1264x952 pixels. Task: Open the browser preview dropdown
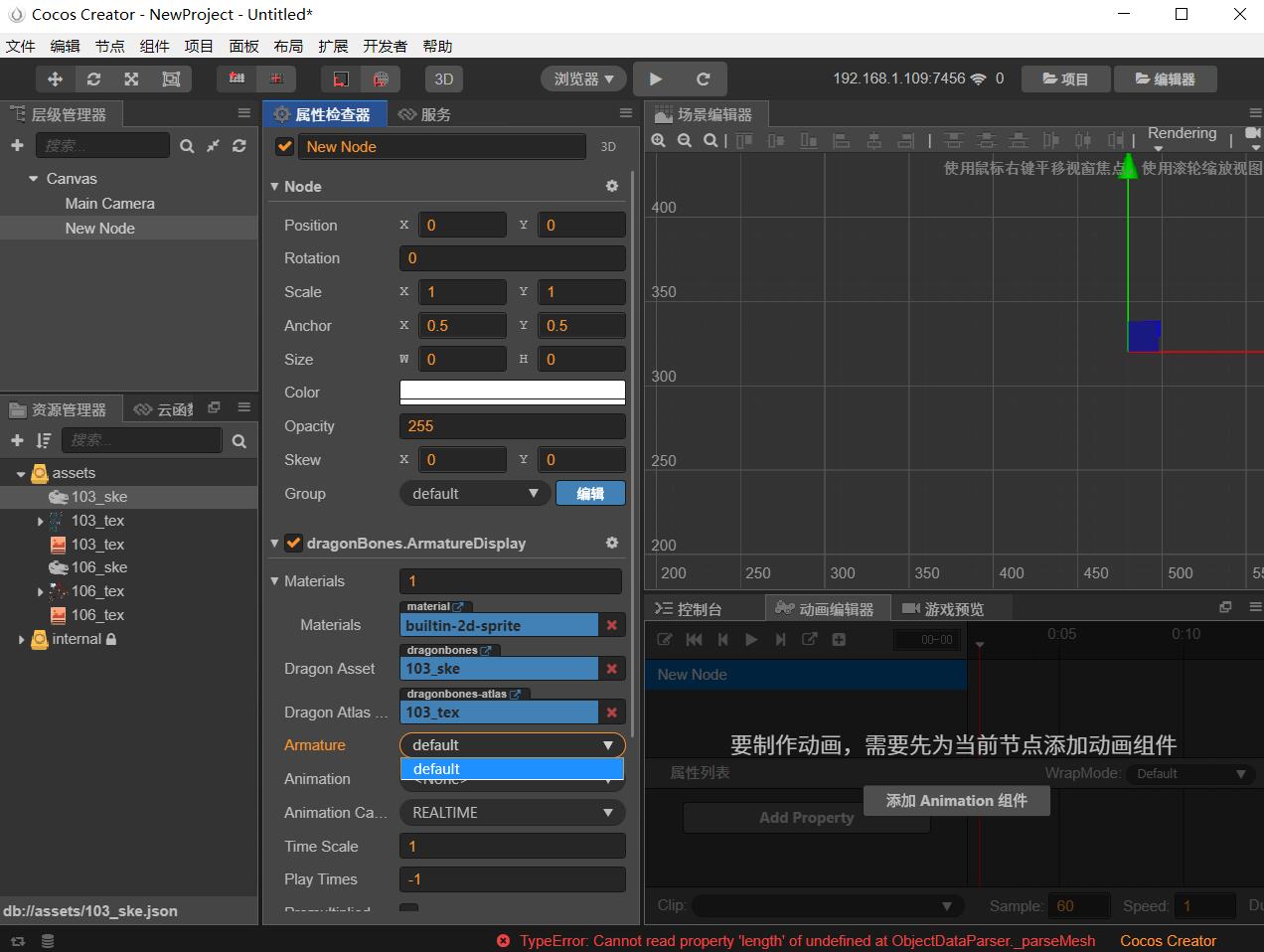click(x=583, y=79)
